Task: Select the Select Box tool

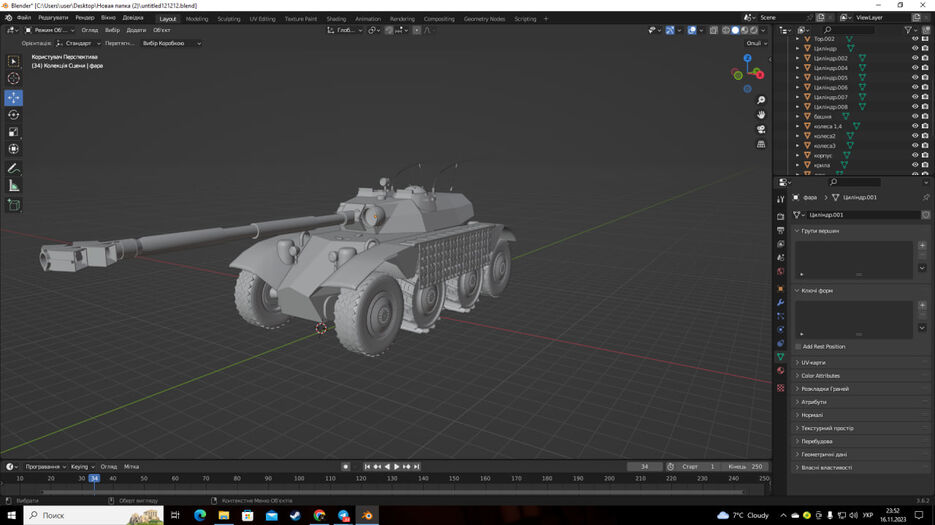Action: (14, 61)
